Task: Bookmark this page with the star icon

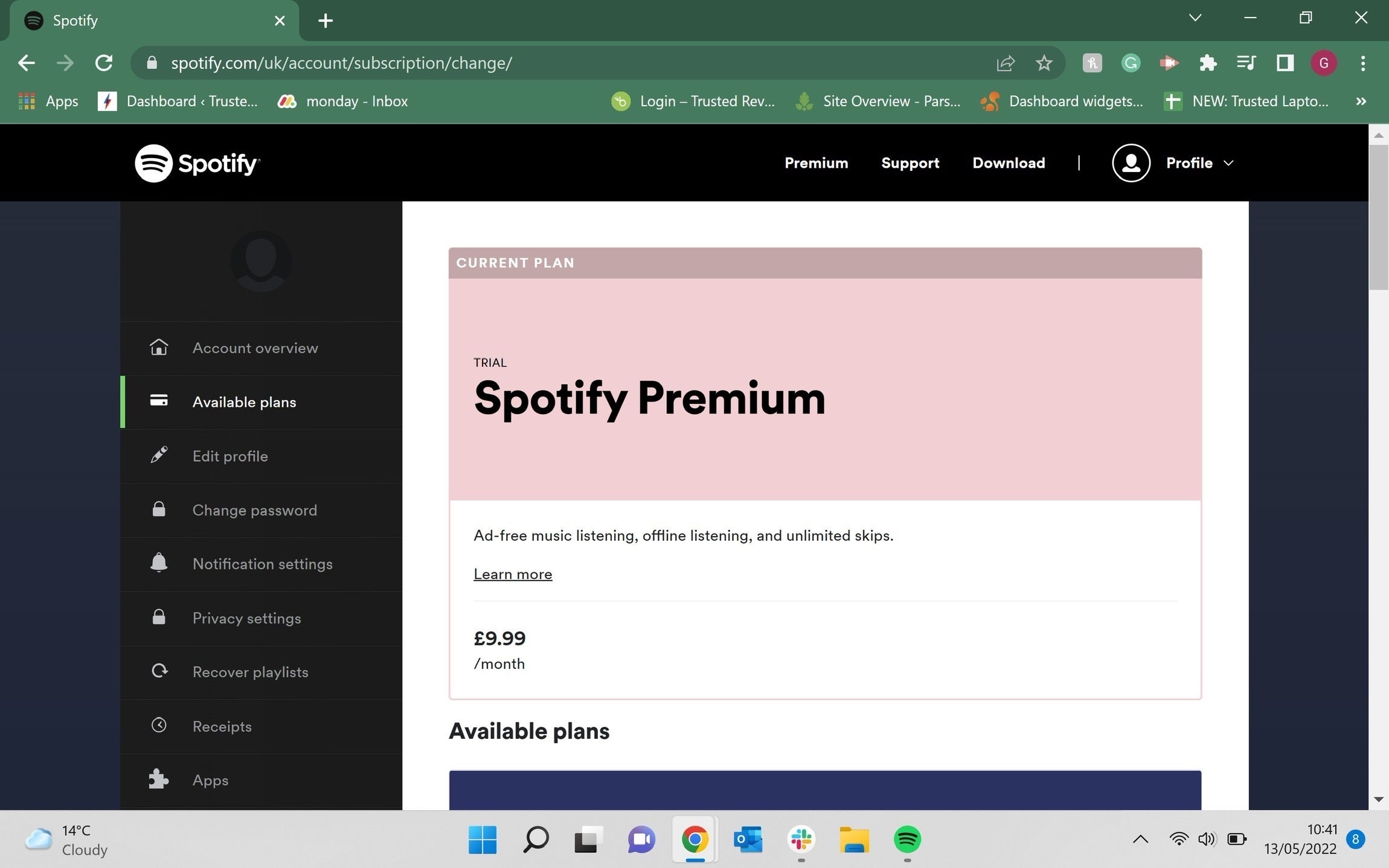Action: (x=1044, y=63)
